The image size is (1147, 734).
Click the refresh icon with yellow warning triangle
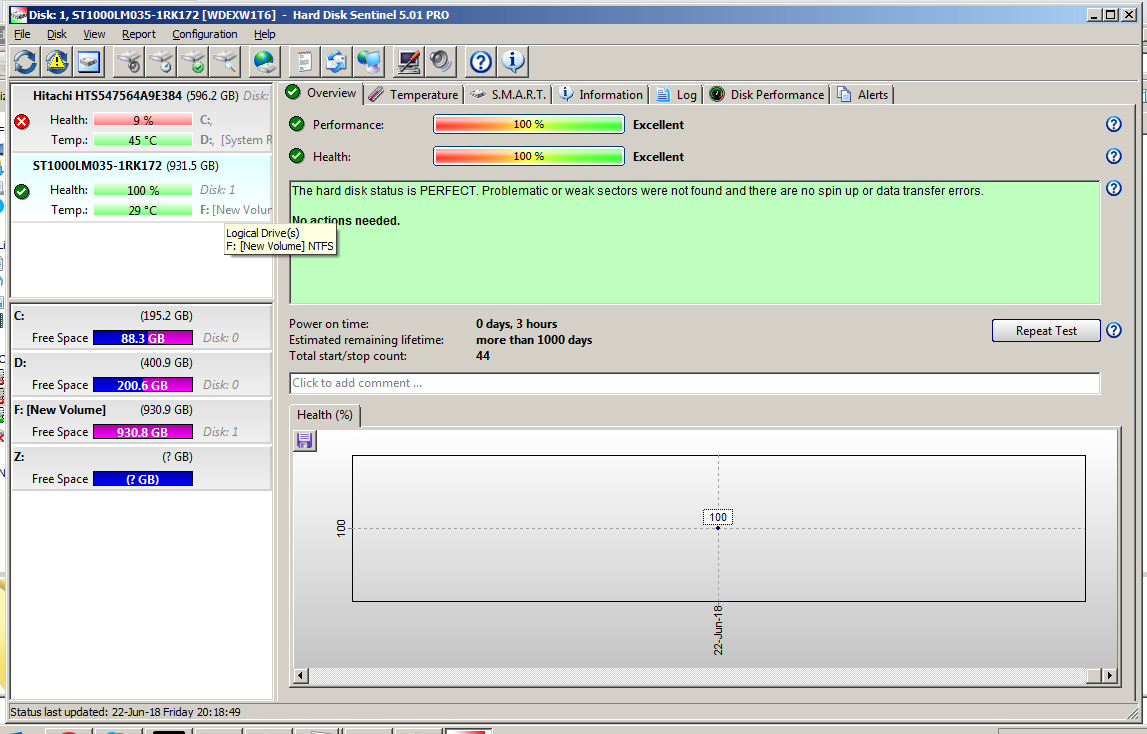[57, 62]
